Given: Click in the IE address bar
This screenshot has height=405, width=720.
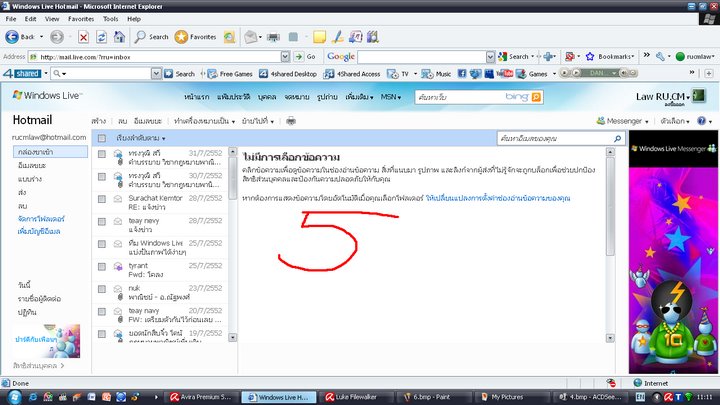Looking at the screenshot, I should coord(159,57).
